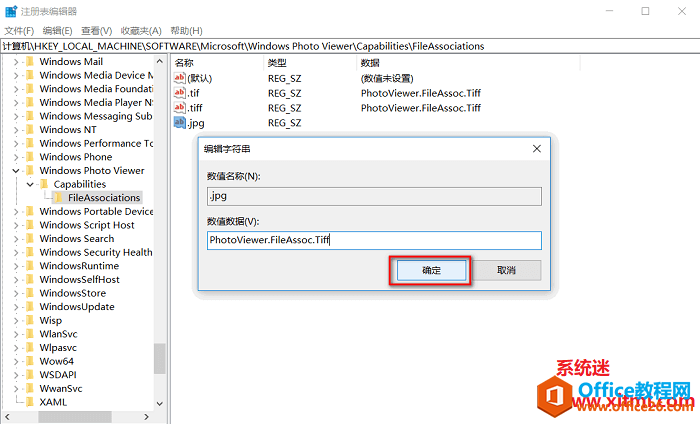Image resolution: width=700 pixels, height=424 pixels.
Task: Select the (默认) string value icon
Action: (x=179, y=78)
